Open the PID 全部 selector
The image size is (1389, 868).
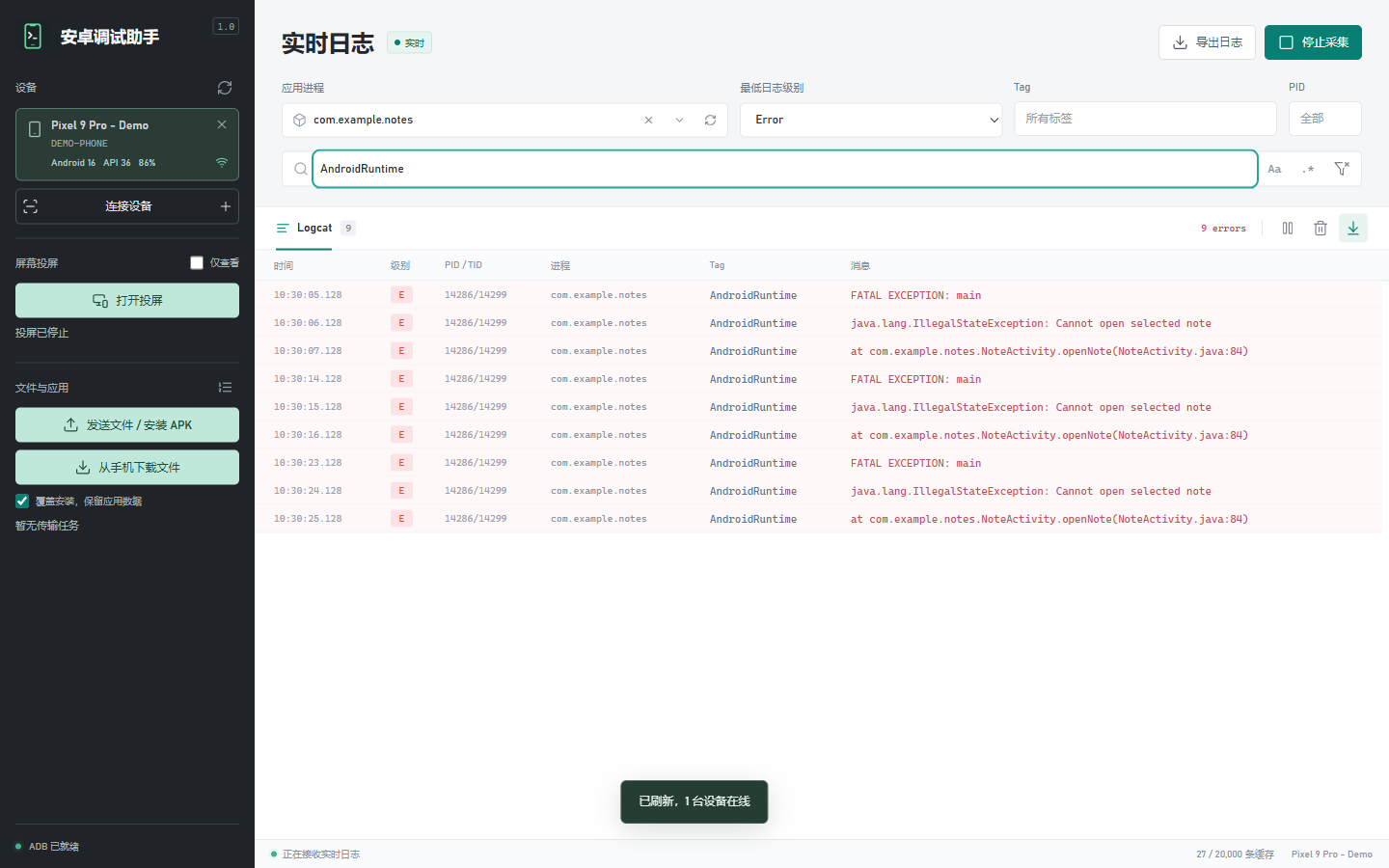(1325, 119)
